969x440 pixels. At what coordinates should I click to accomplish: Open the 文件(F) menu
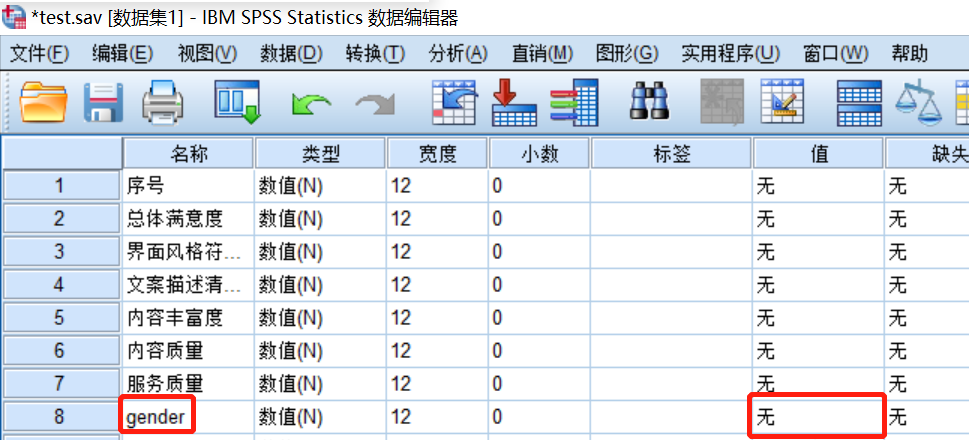(x=40, y=54)
